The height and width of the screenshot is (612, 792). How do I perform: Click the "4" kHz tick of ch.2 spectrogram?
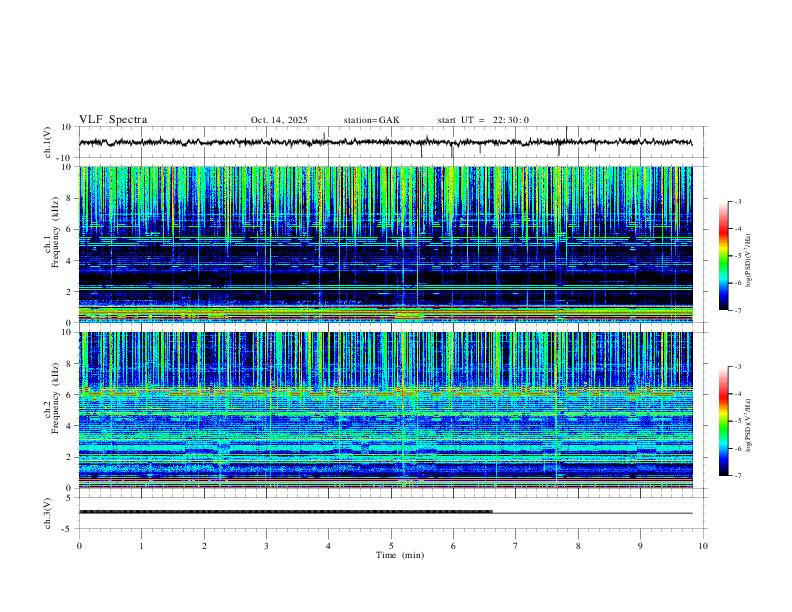point(70,426)
